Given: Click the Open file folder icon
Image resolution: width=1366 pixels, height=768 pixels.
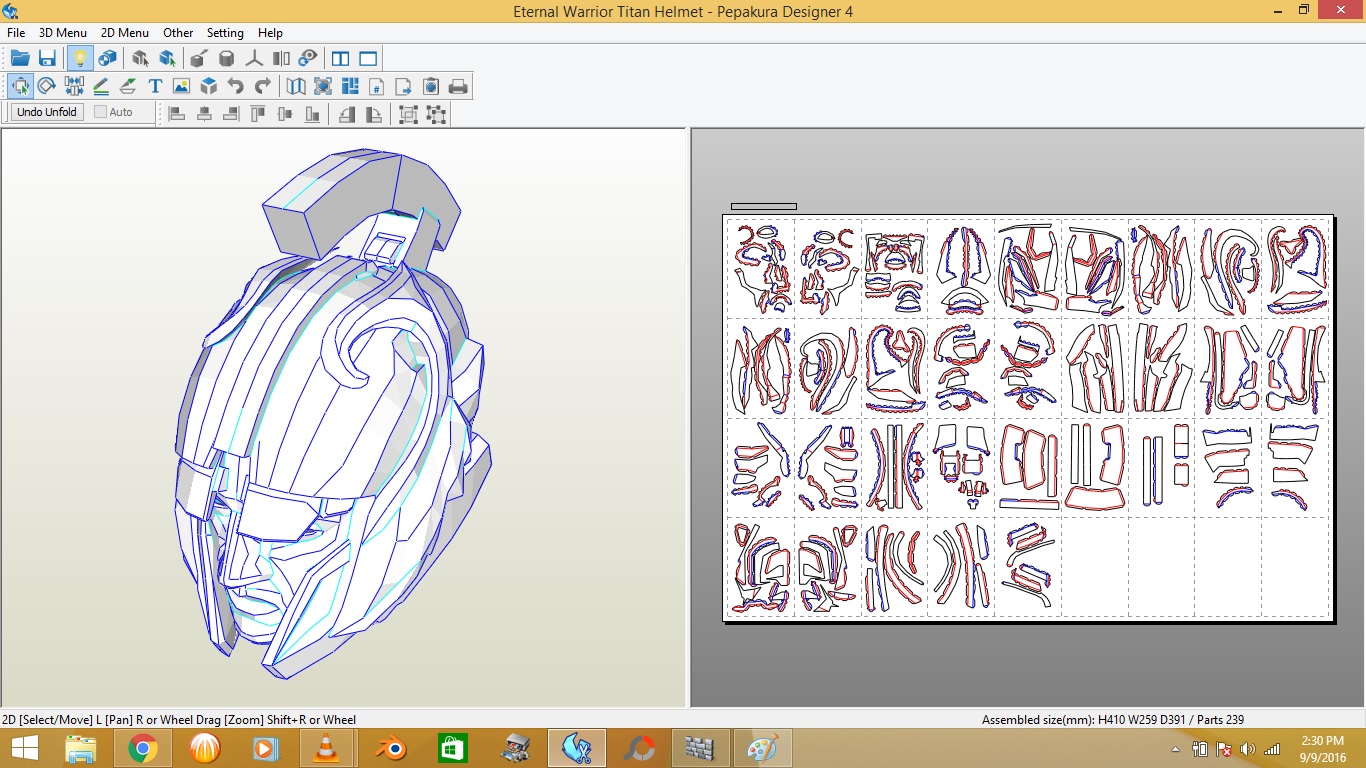Looking at the screenshot, I should point(20,58).
